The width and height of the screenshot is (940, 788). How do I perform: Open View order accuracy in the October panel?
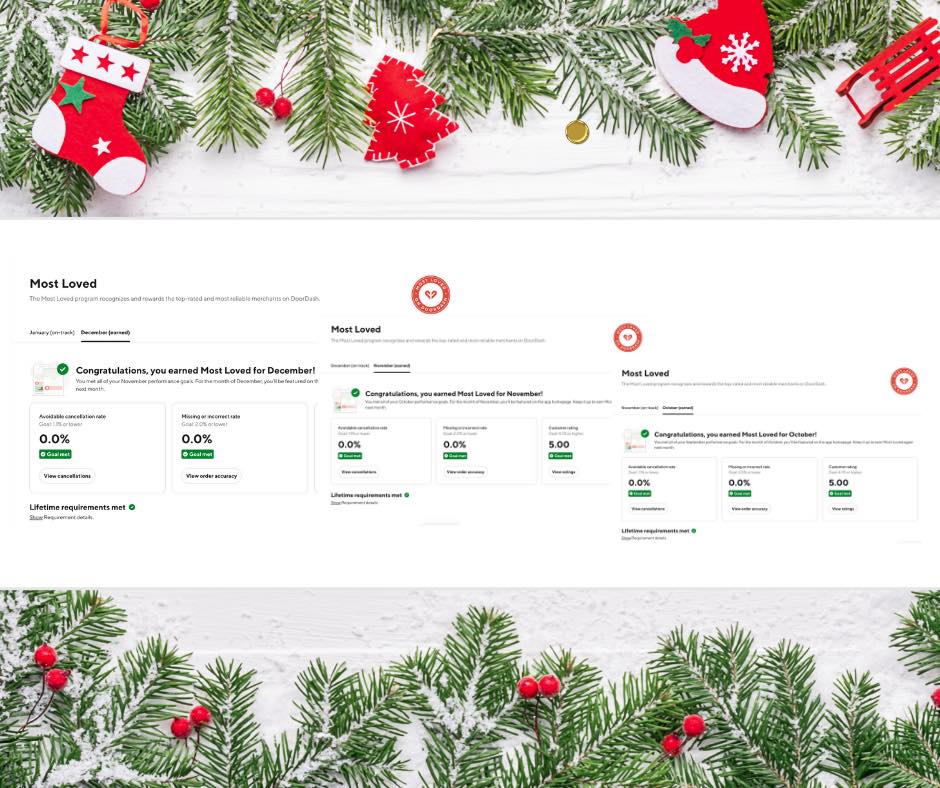click(x=749, y=509)
